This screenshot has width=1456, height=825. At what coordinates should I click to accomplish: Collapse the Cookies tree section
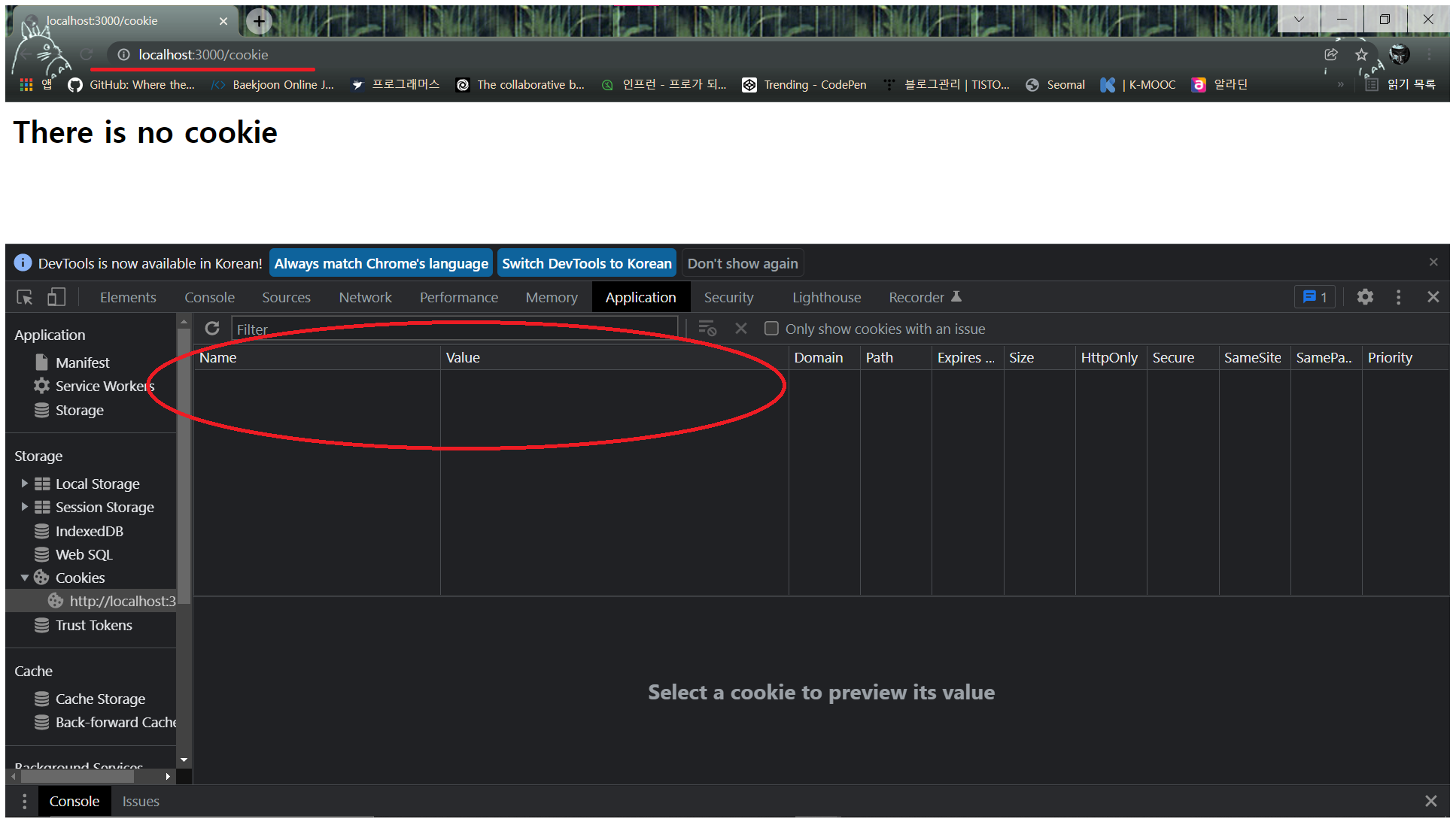pyautogui.click(x=24, y=578)
